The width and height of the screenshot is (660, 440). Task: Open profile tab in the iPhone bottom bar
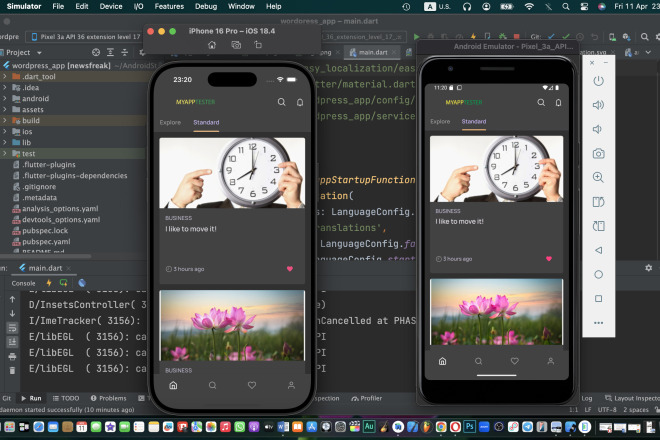(x=291, y=385)
